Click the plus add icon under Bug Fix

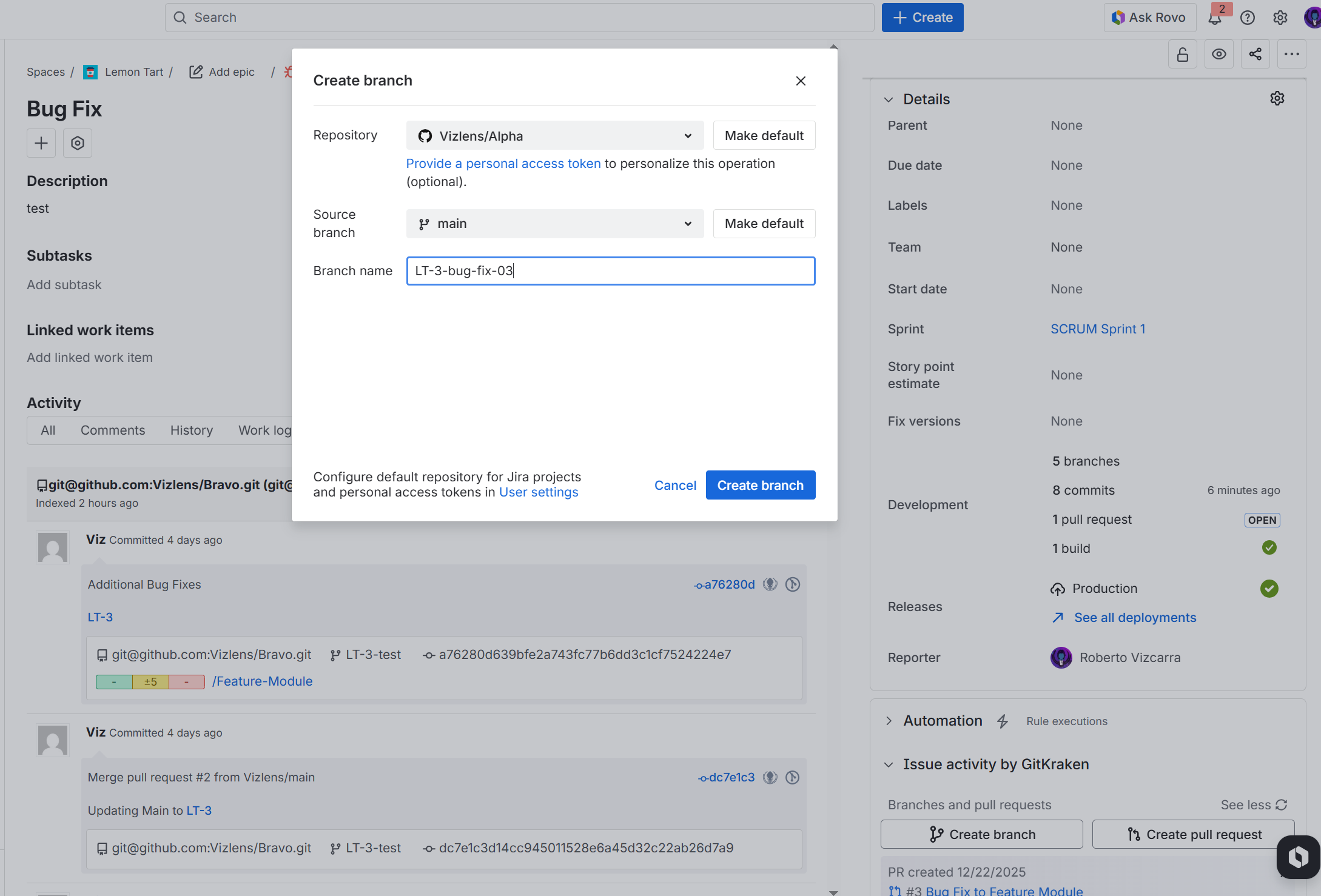[41, 143]
